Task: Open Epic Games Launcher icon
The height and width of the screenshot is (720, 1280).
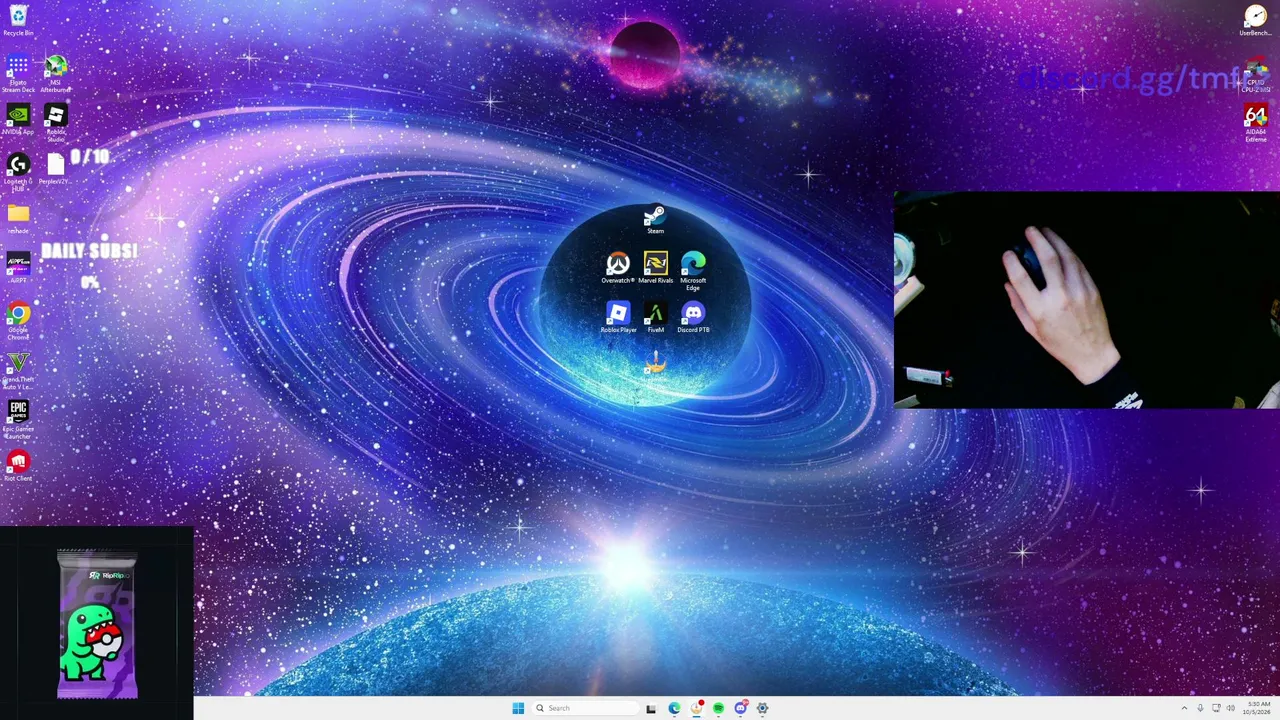Action: point(18,420)
